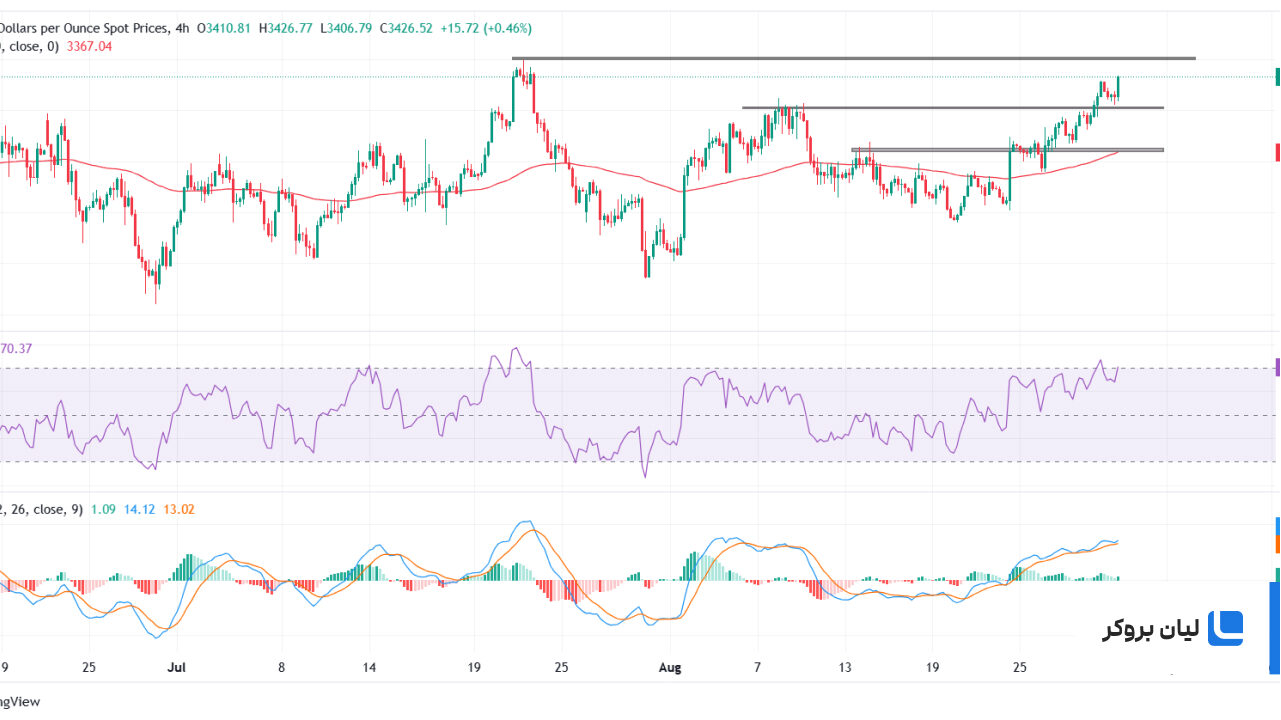Click the 4h interval label in chart title

click(182, 29)
